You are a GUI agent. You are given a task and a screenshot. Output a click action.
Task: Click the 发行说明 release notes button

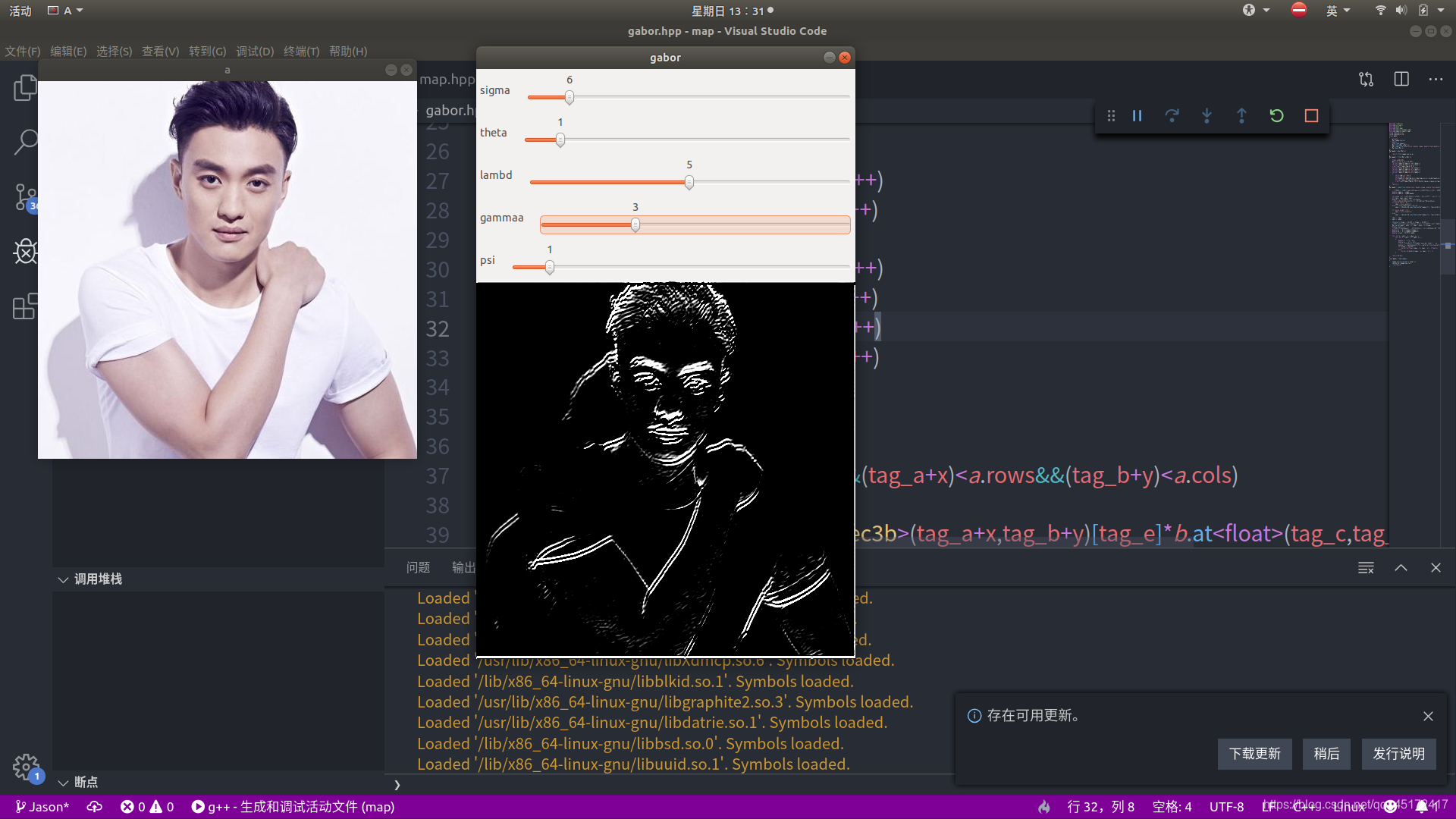(x=1398, y=754)
